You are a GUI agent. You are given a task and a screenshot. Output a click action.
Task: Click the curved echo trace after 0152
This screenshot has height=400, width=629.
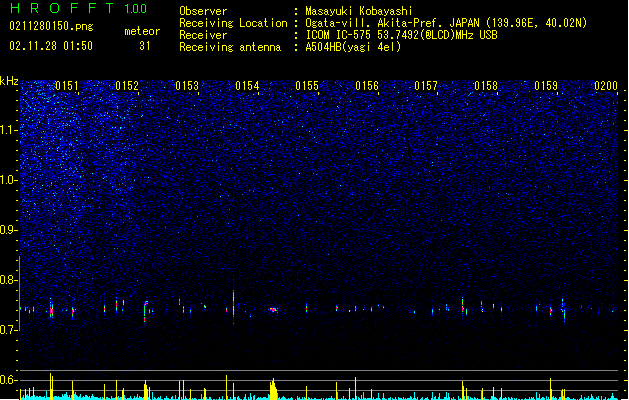[x=146, y=311]
